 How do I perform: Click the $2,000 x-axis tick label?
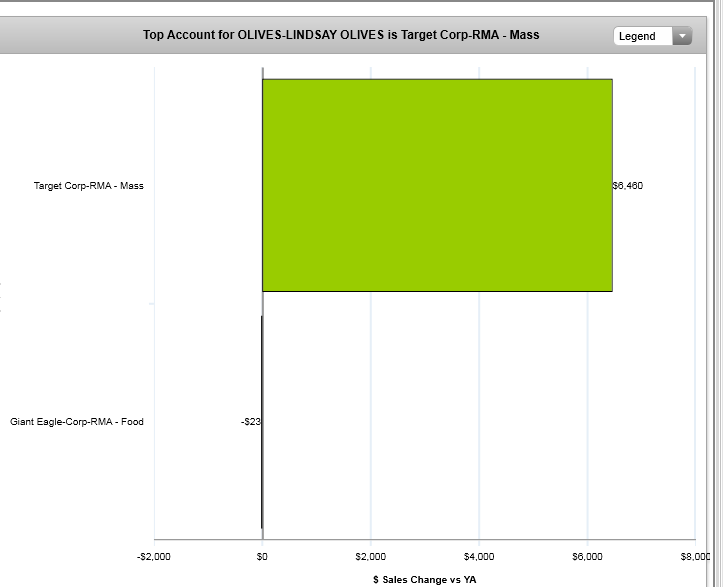pyautogui.click(x=371, y=556)
